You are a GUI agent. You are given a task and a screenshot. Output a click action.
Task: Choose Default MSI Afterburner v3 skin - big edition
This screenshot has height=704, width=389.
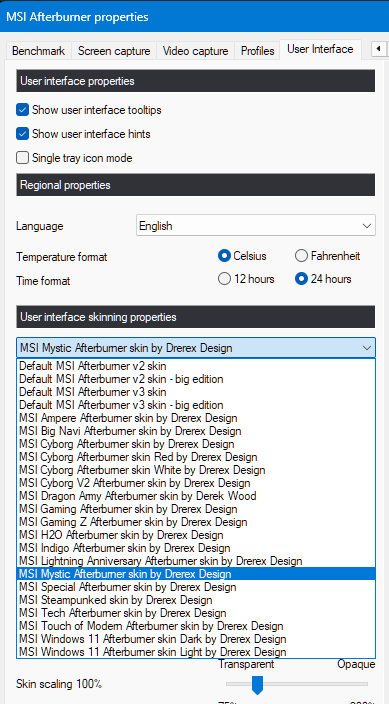point(196,405)
